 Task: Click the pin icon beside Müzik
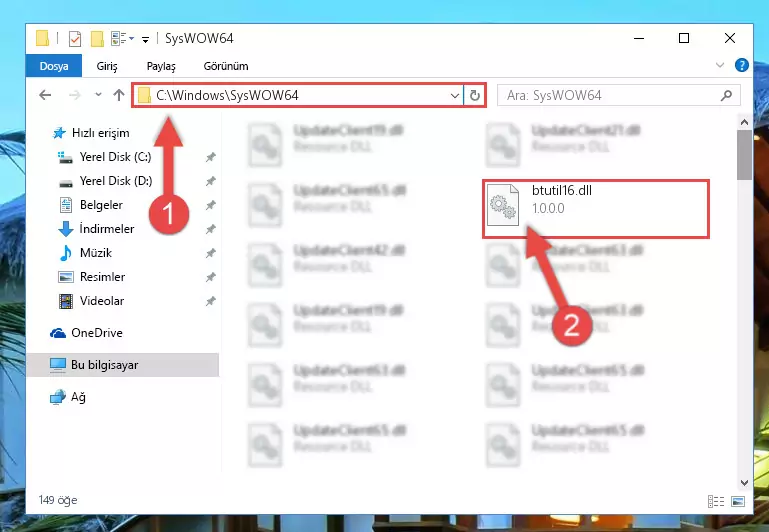(210, 253)
